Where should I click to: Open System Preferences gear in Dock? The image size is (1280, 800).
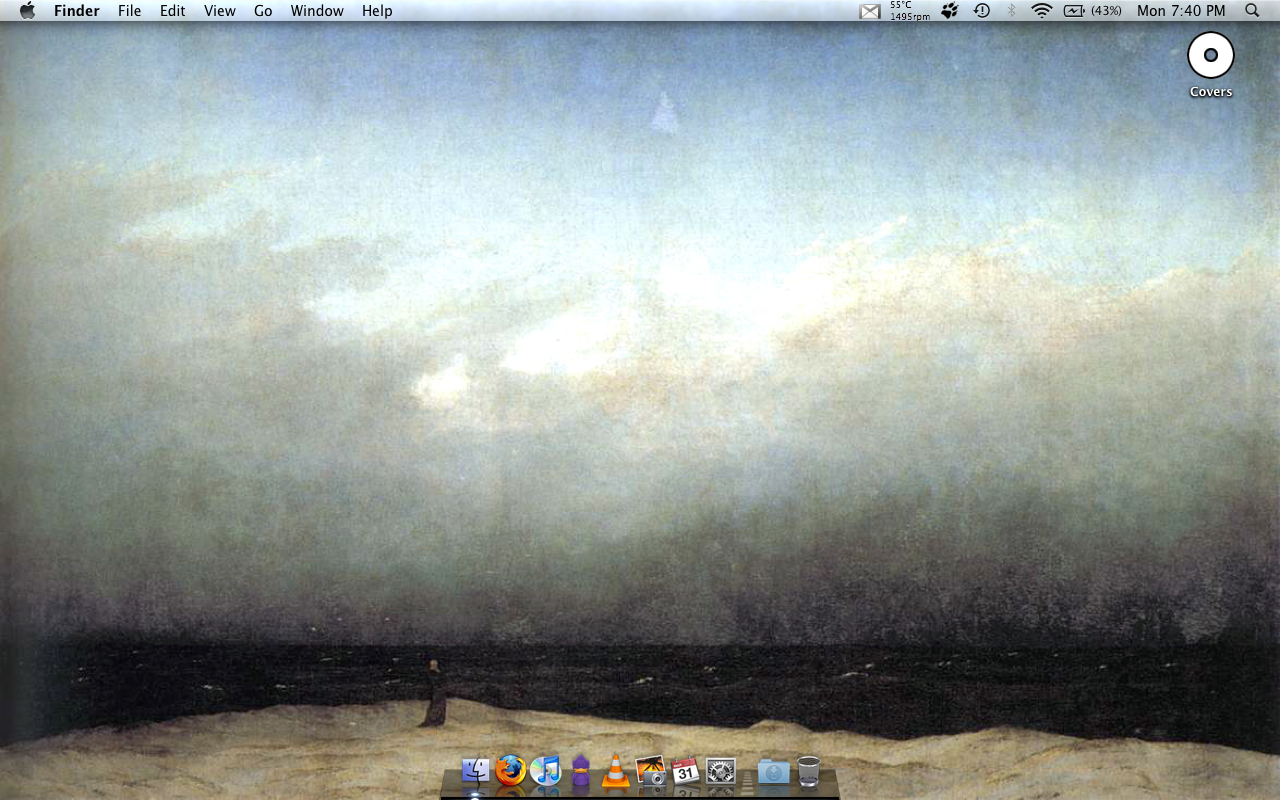721,771
